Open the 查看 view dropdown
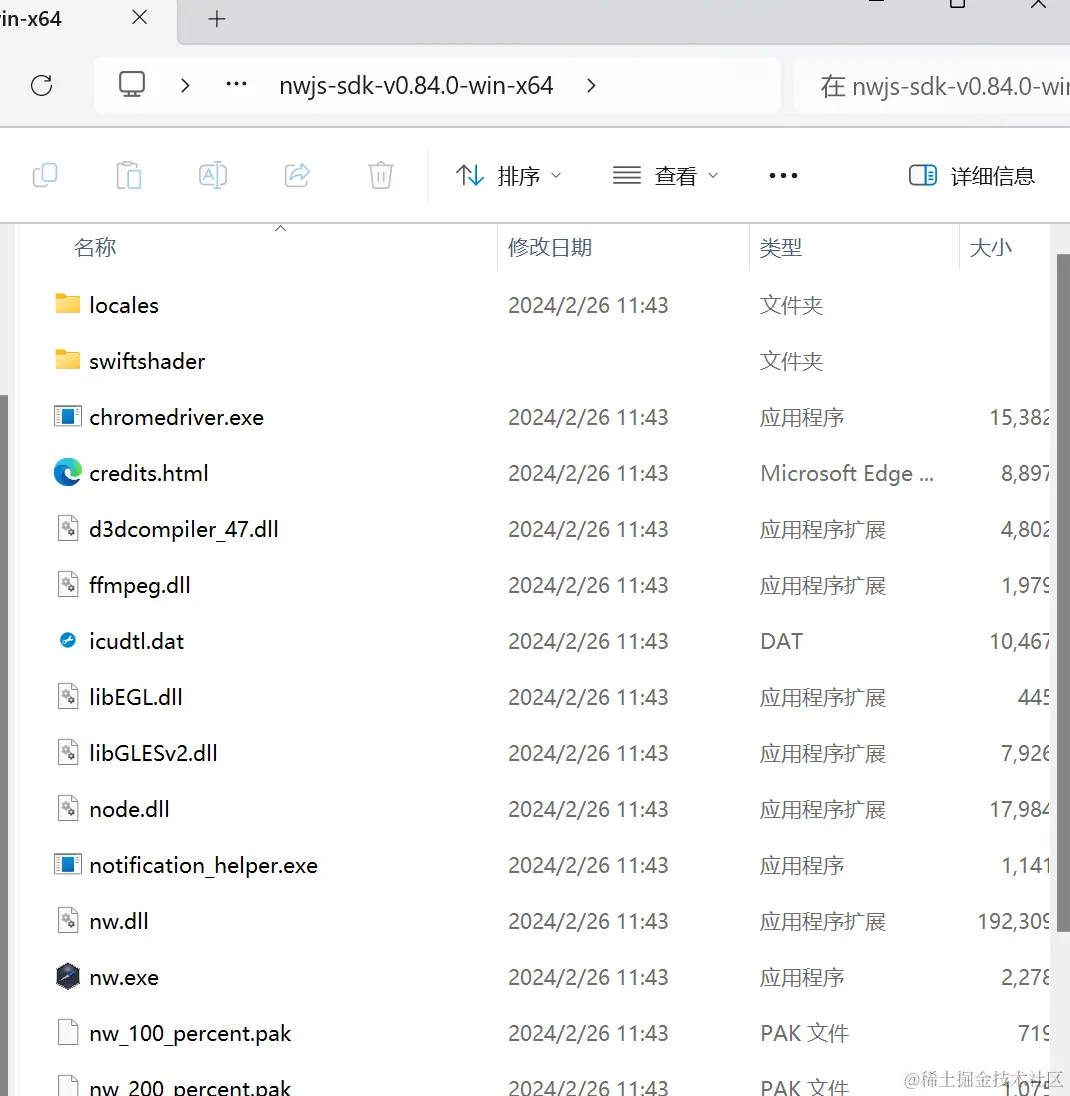 [x=665, y=175]
